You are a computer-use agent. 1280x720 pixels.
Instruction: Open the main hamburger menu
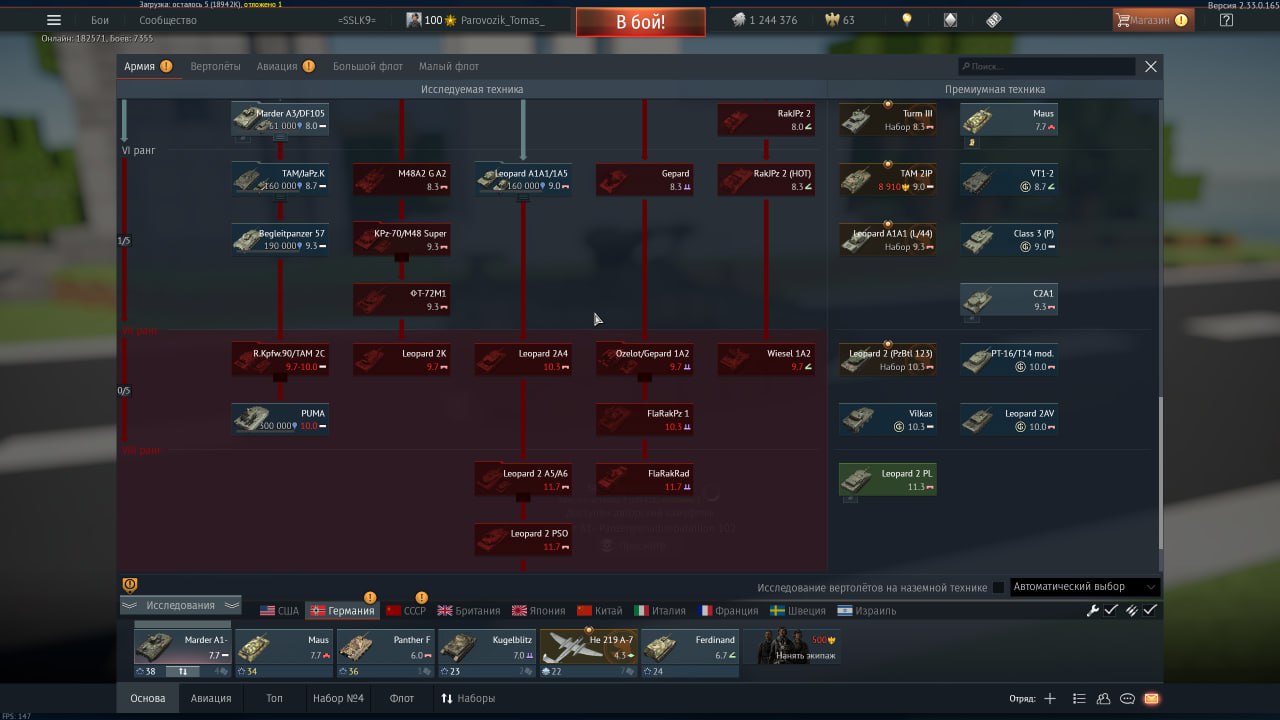point(54,20)
